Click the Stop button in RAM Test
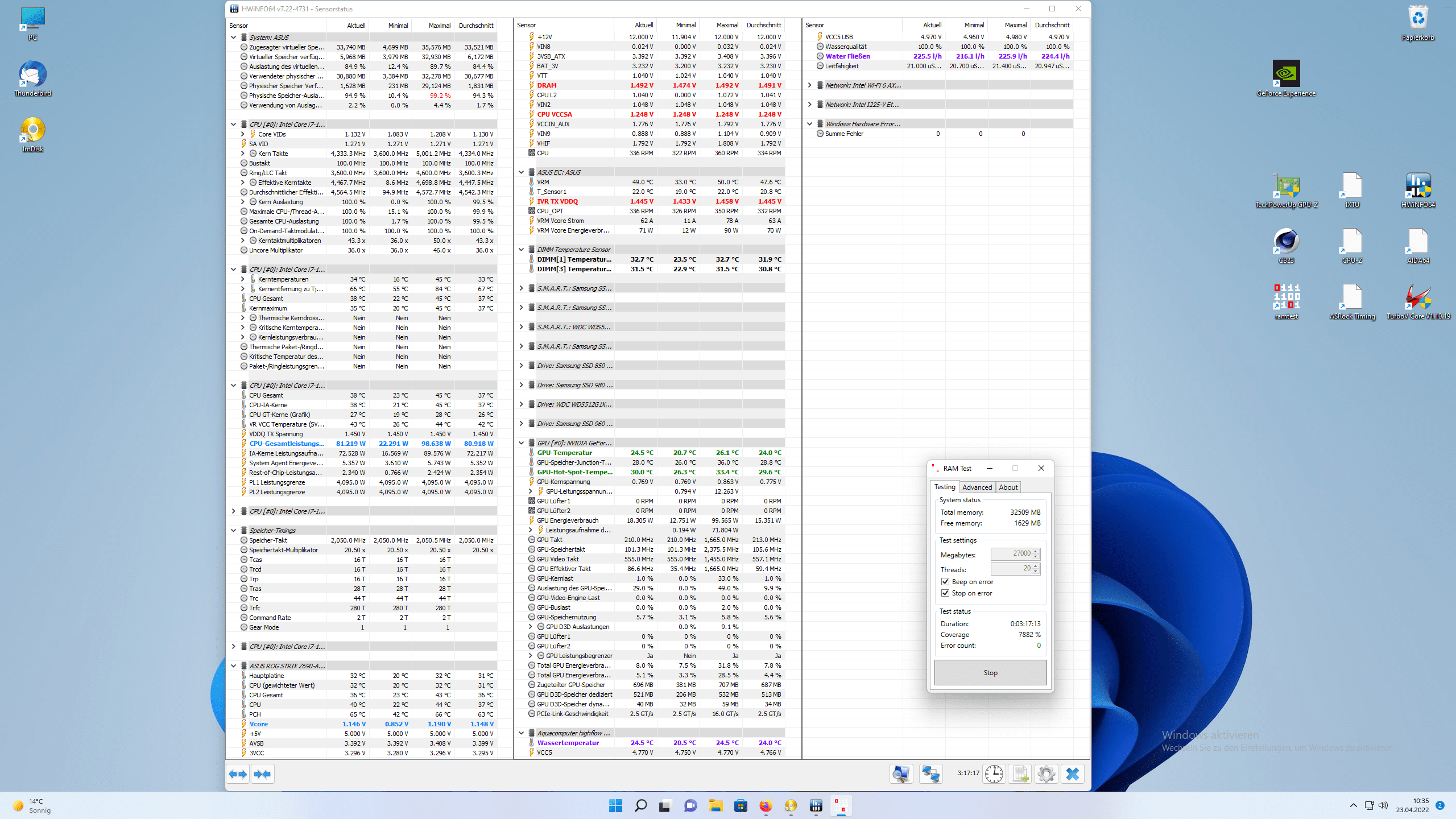 pos(990,672)
